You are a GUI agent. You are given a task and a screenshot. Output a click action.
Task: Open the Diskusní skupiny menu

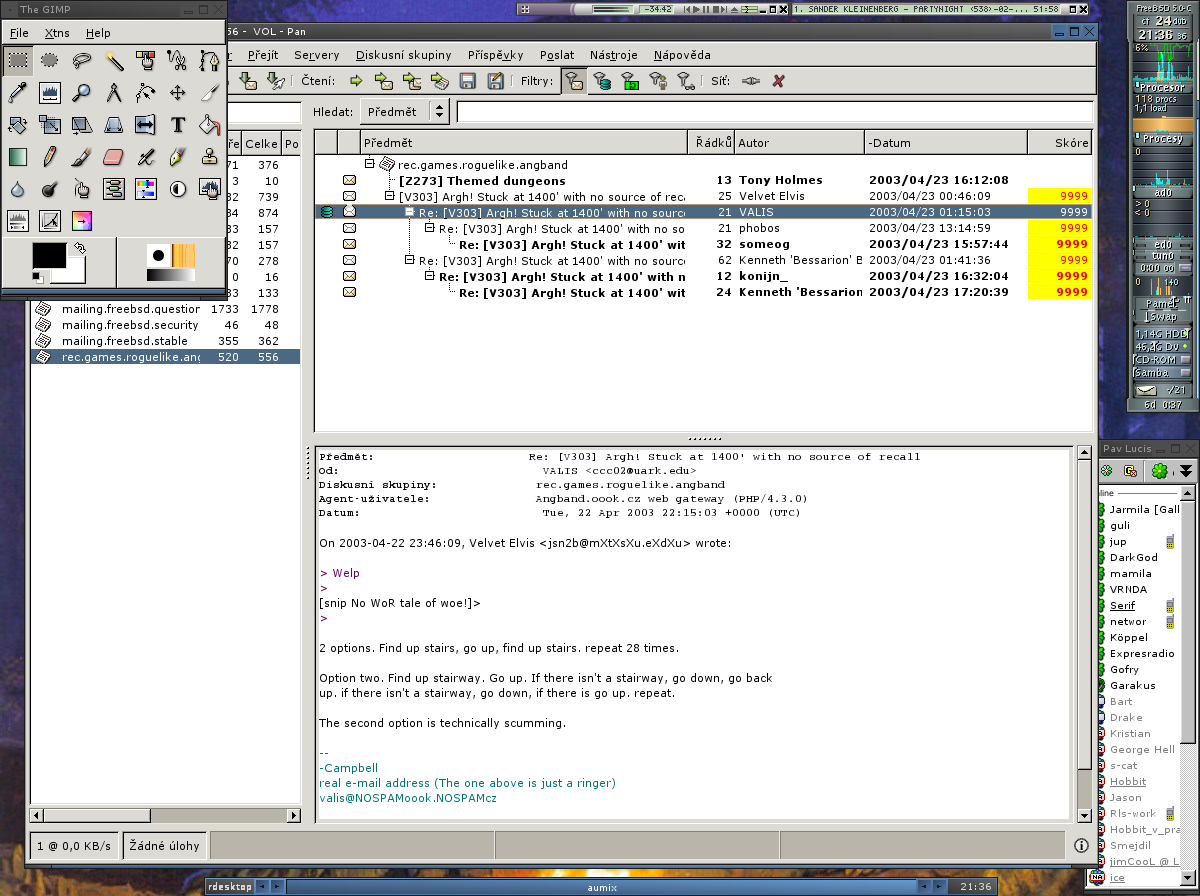(403, 55)
